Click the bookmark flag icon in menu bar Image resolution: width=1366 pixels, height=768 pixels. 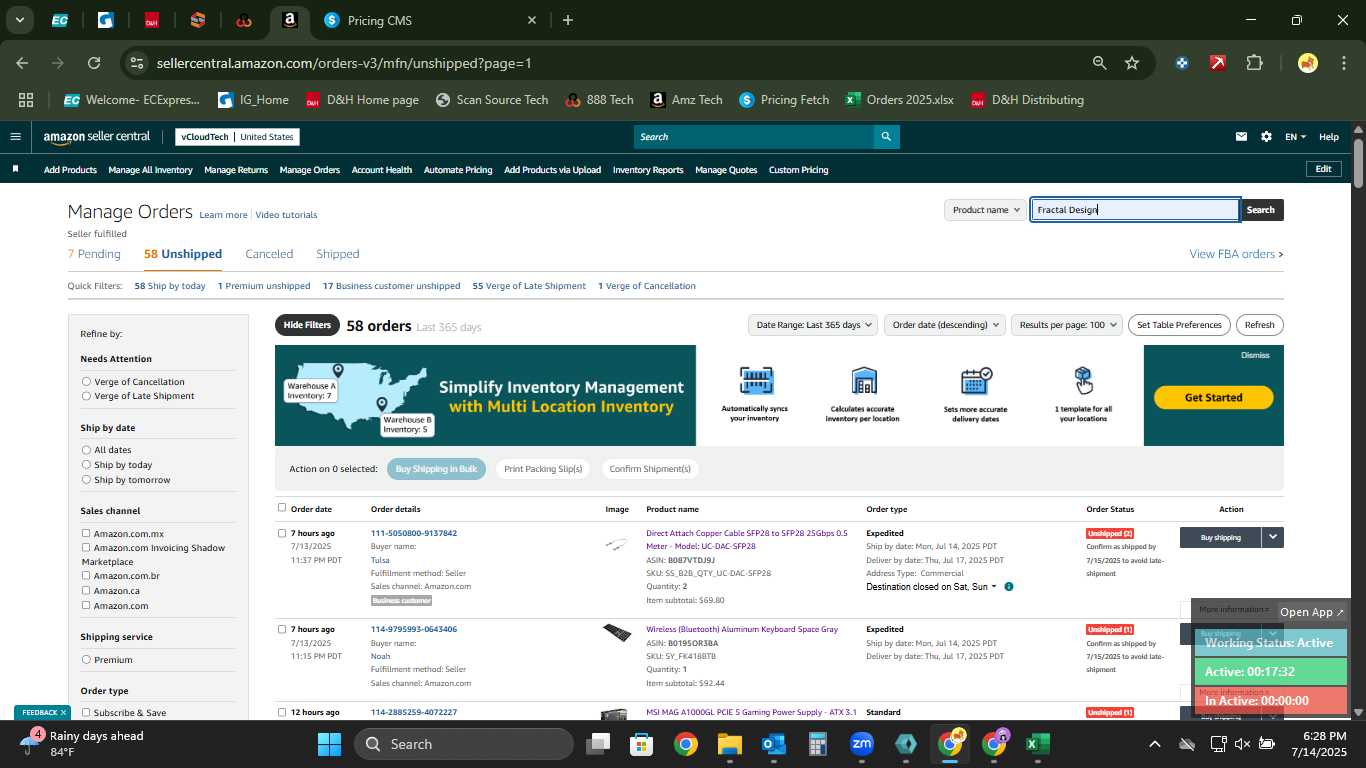pos(15,169)
